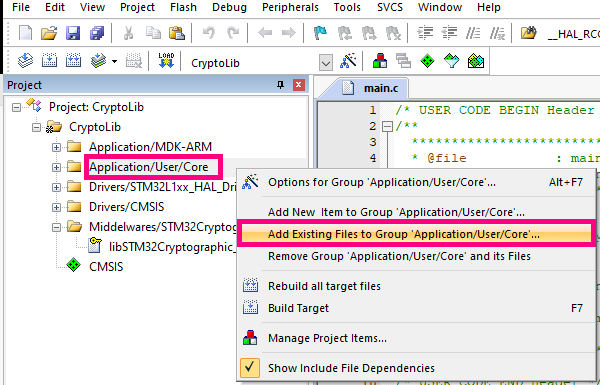Open the Project menu
The height and width of the screenshot is (385, 600).
click(x=137, y=7)
